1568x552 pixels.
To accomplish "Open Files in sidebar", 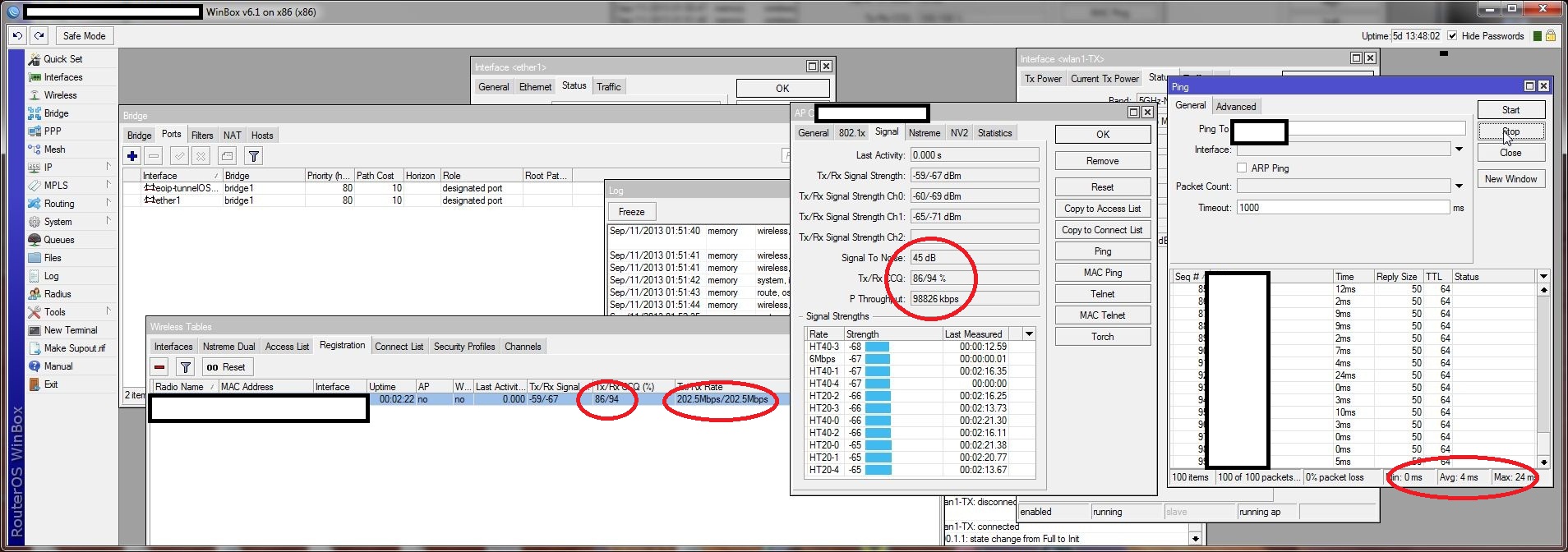I will pos(53,258).
